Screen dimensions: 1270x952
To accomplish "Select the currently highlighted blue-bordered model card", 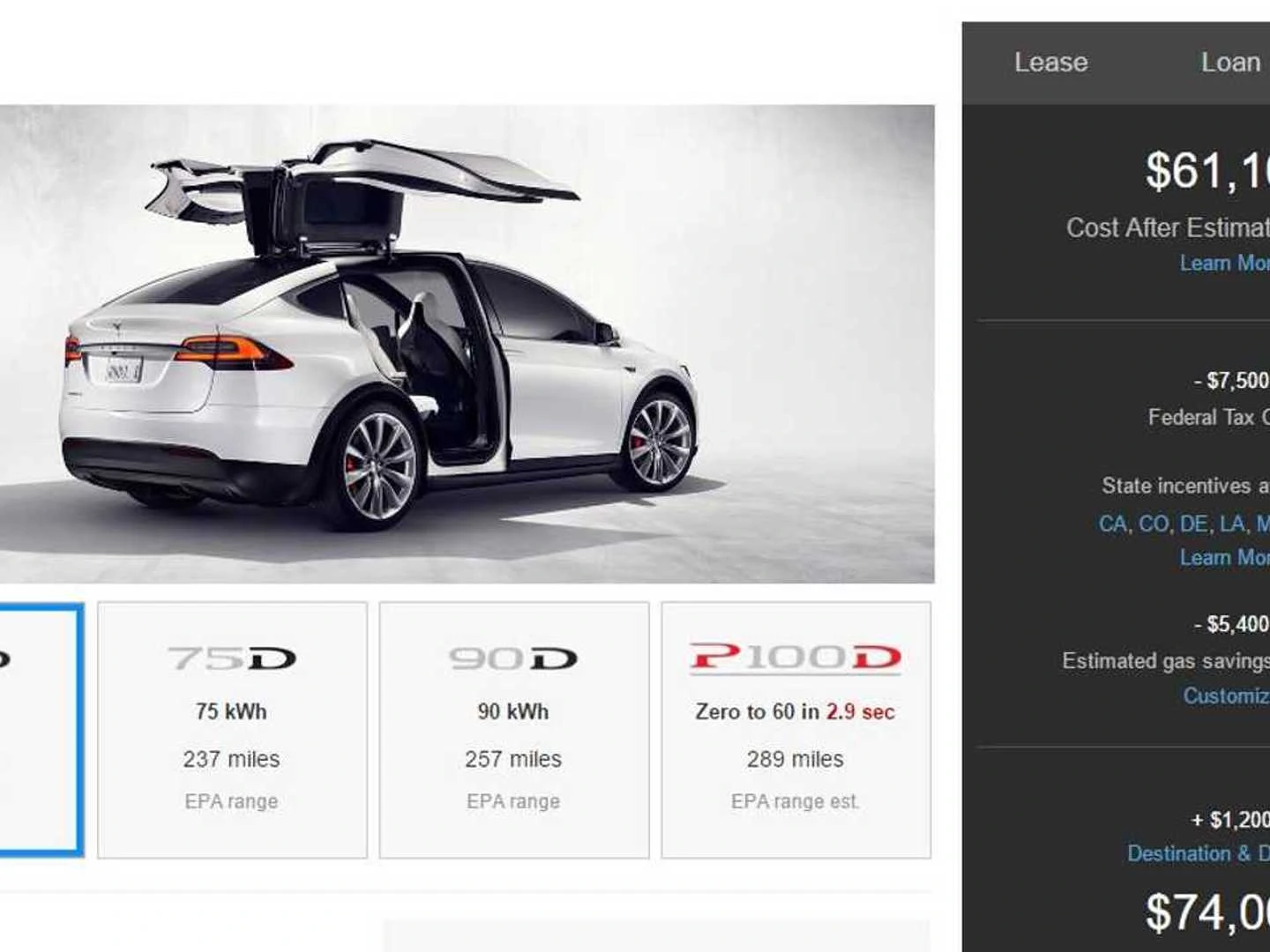I will (41, 730).
